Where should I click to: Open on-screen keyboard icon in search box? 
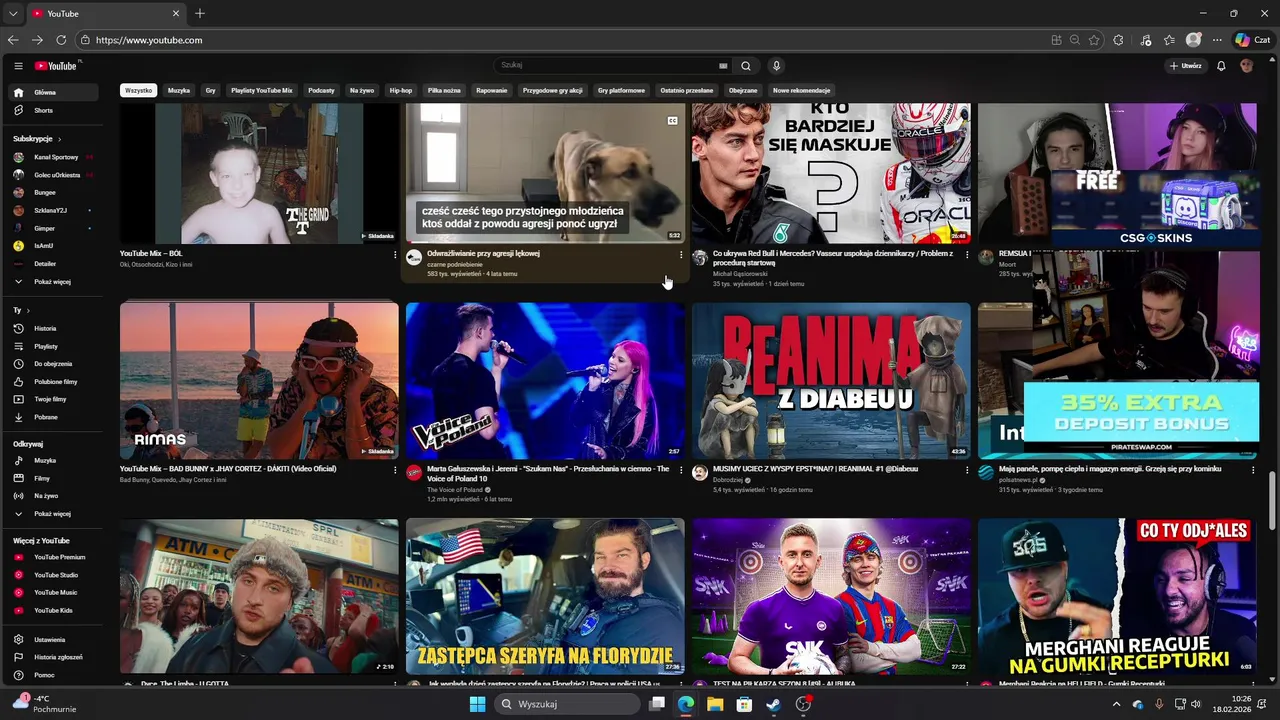pyautogui.click(x=723, y=66)
